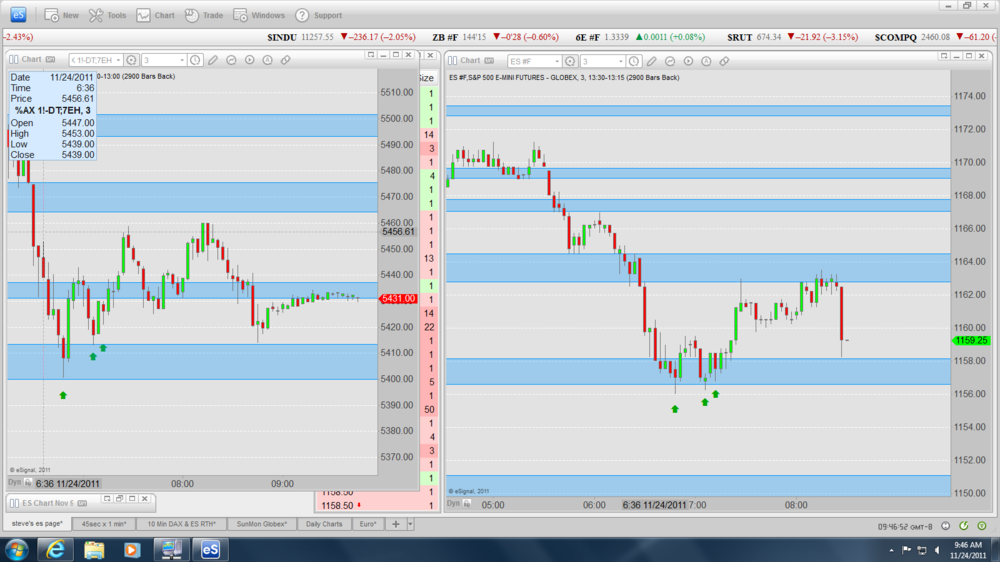Toggle Dyn scaling in DAX chart
This screenshot has width=1000, height=562.
14,482
